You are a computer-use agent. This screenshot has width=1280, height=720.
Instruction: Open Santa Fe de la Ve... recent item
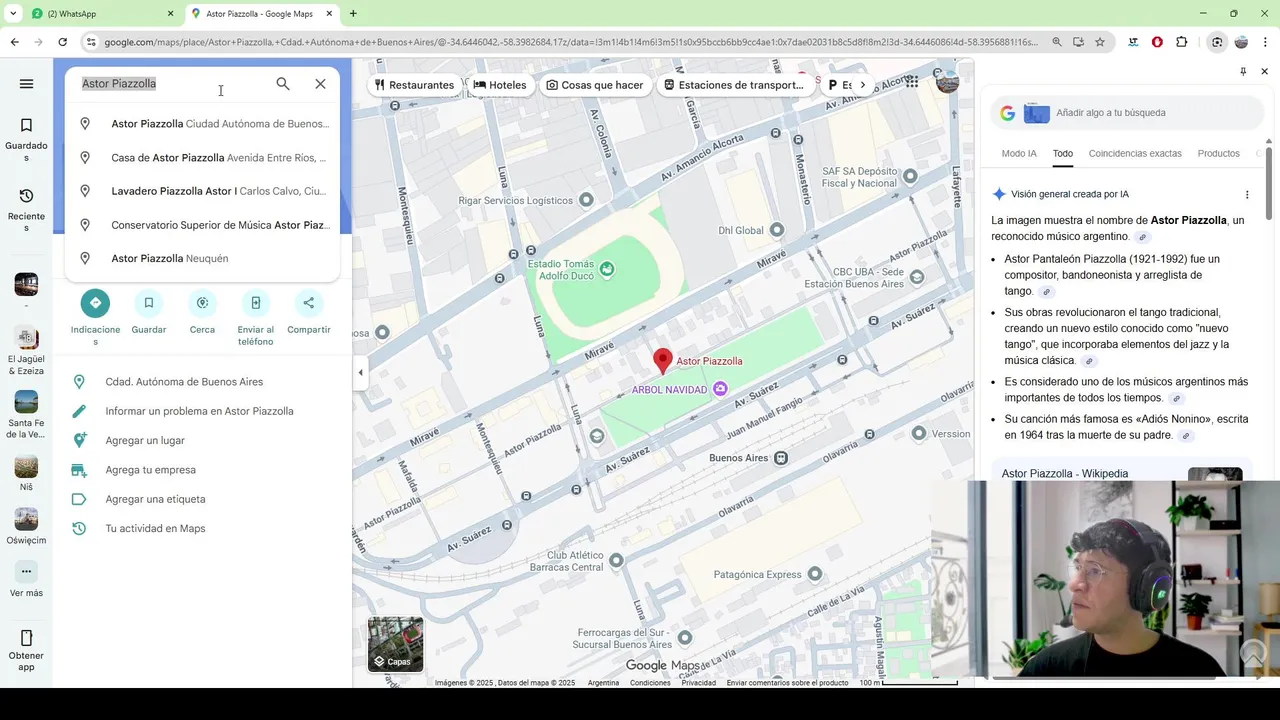26,415
